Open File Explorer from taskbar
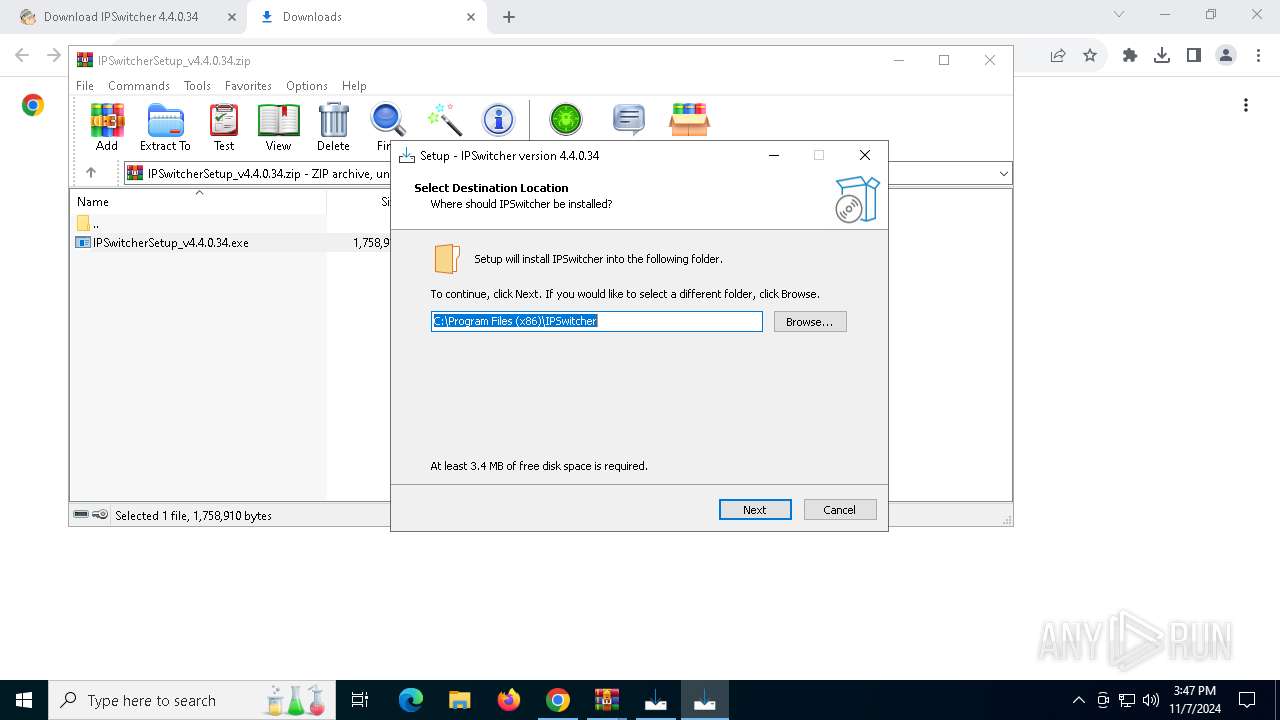 click(459, 700)
